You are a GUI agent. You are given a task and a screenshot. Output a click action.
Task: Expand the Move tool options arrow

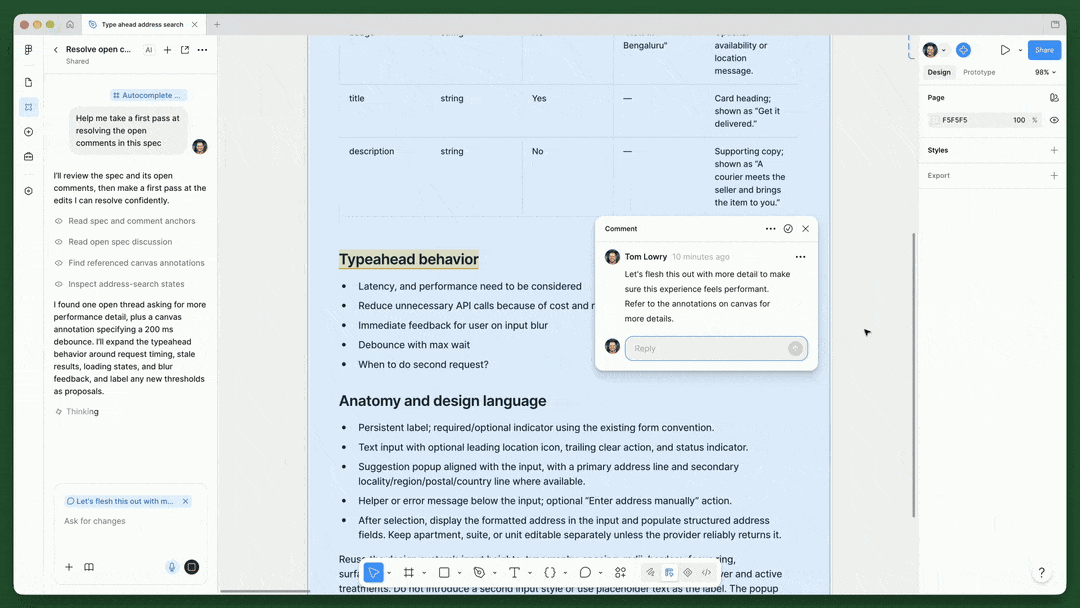coord(389,573)
